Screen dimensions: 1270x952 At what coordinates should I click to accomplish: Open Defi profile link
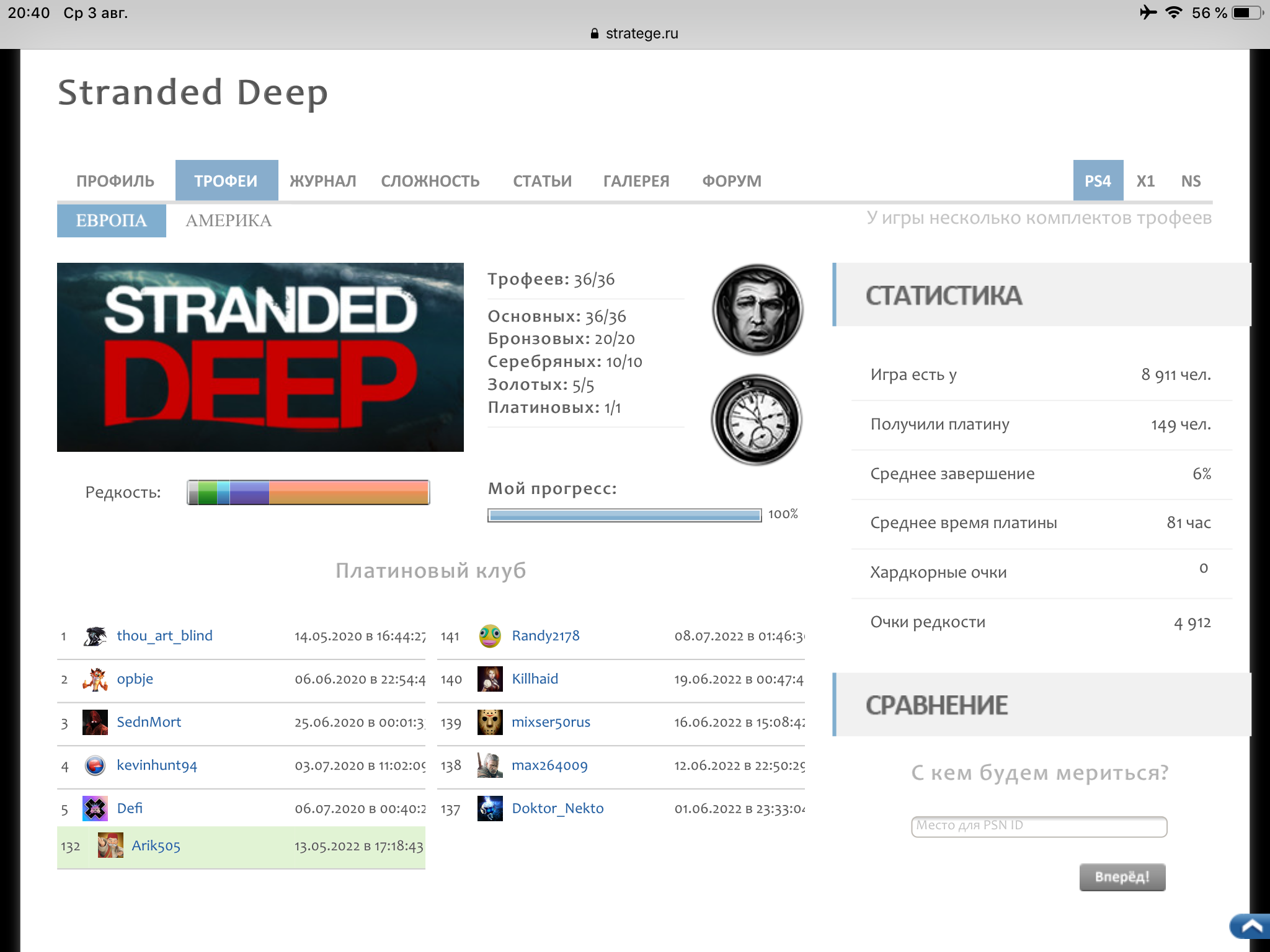coord(130,808)
